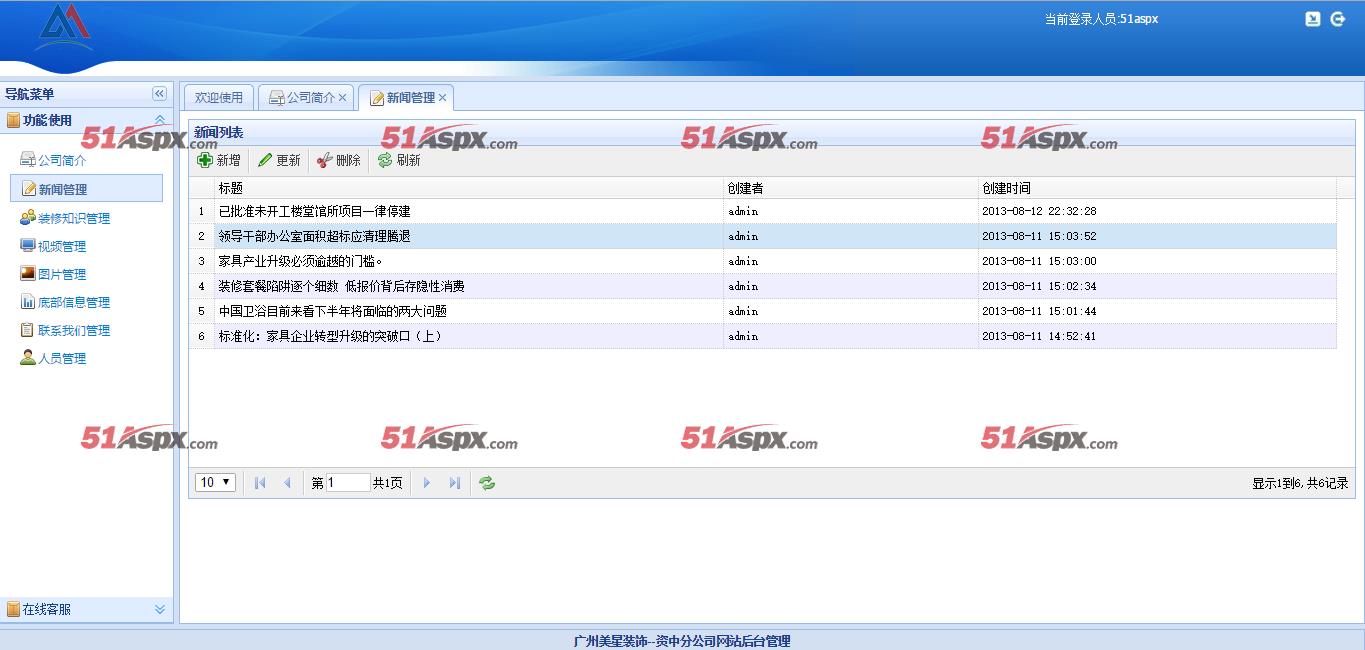Open the page size dropdown
1365x650 pixels.
point(215,483)
